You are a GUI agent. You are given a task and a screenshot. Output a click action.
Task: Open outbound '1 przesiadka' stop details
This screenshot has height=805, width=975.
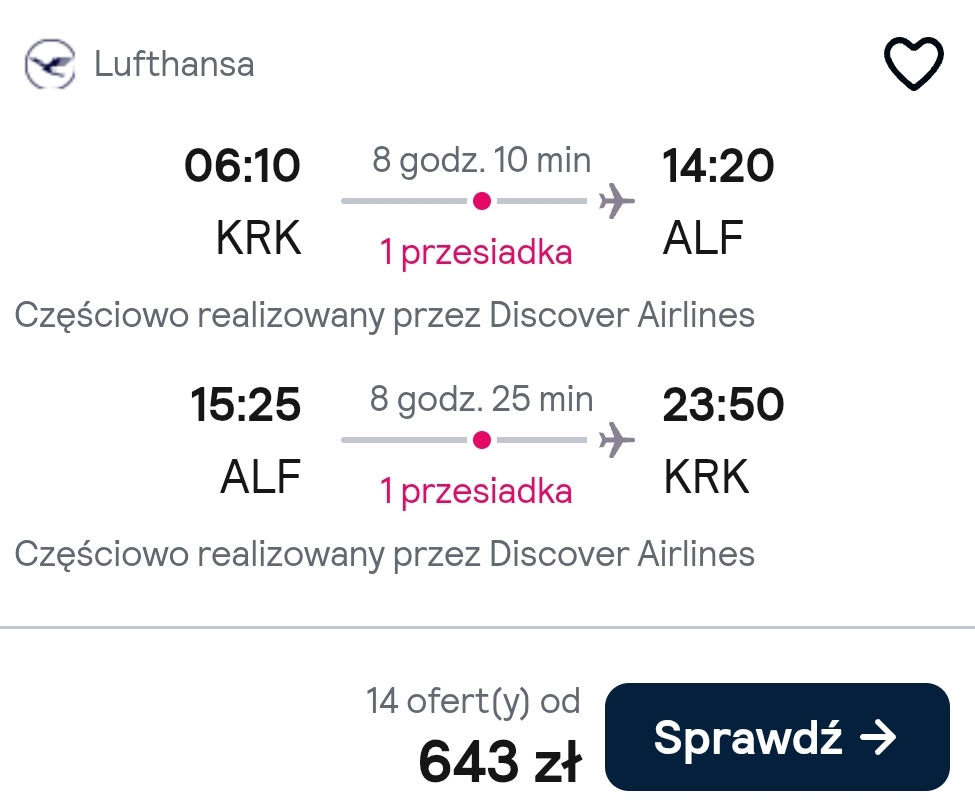pos(476,252)
